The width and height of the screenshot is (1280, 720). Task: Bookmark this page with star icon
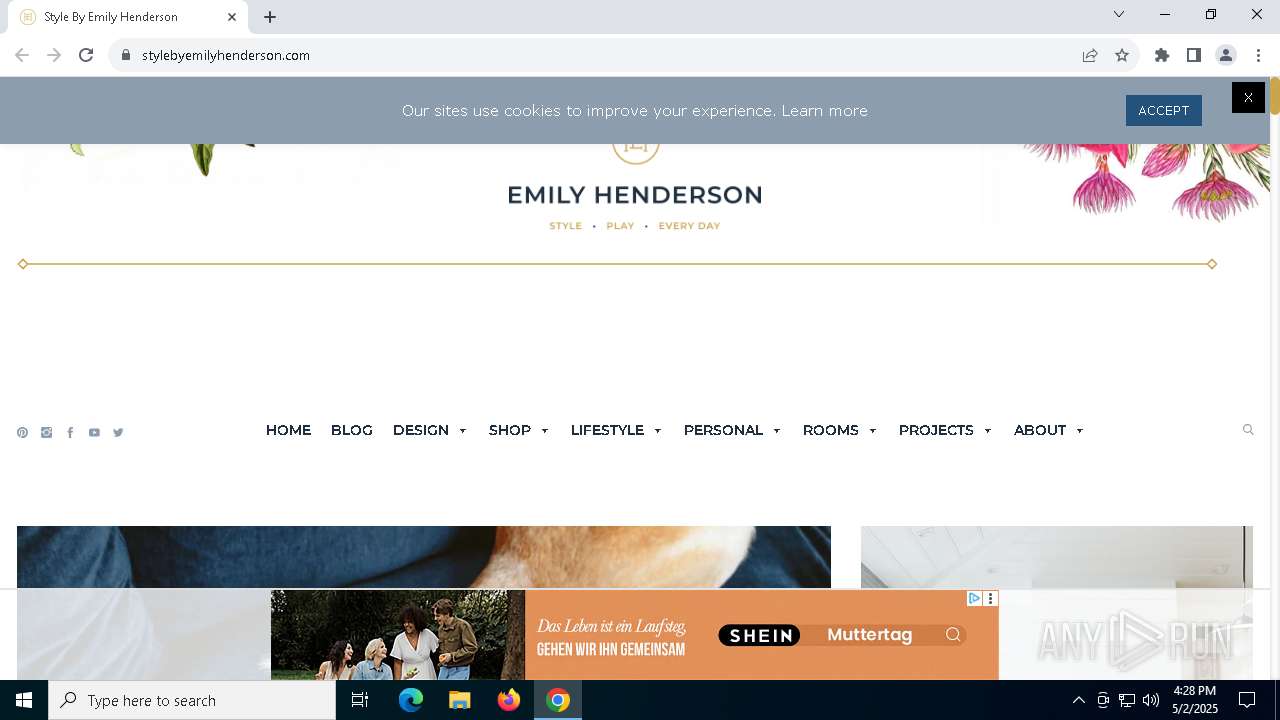tap(1122, 55)
